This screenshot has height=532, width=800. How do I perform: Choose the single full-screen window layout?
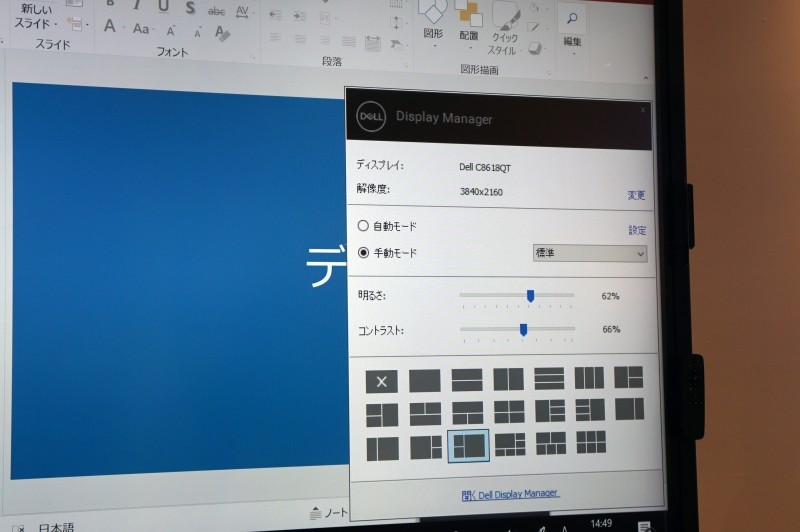click(x=424, y=381)
